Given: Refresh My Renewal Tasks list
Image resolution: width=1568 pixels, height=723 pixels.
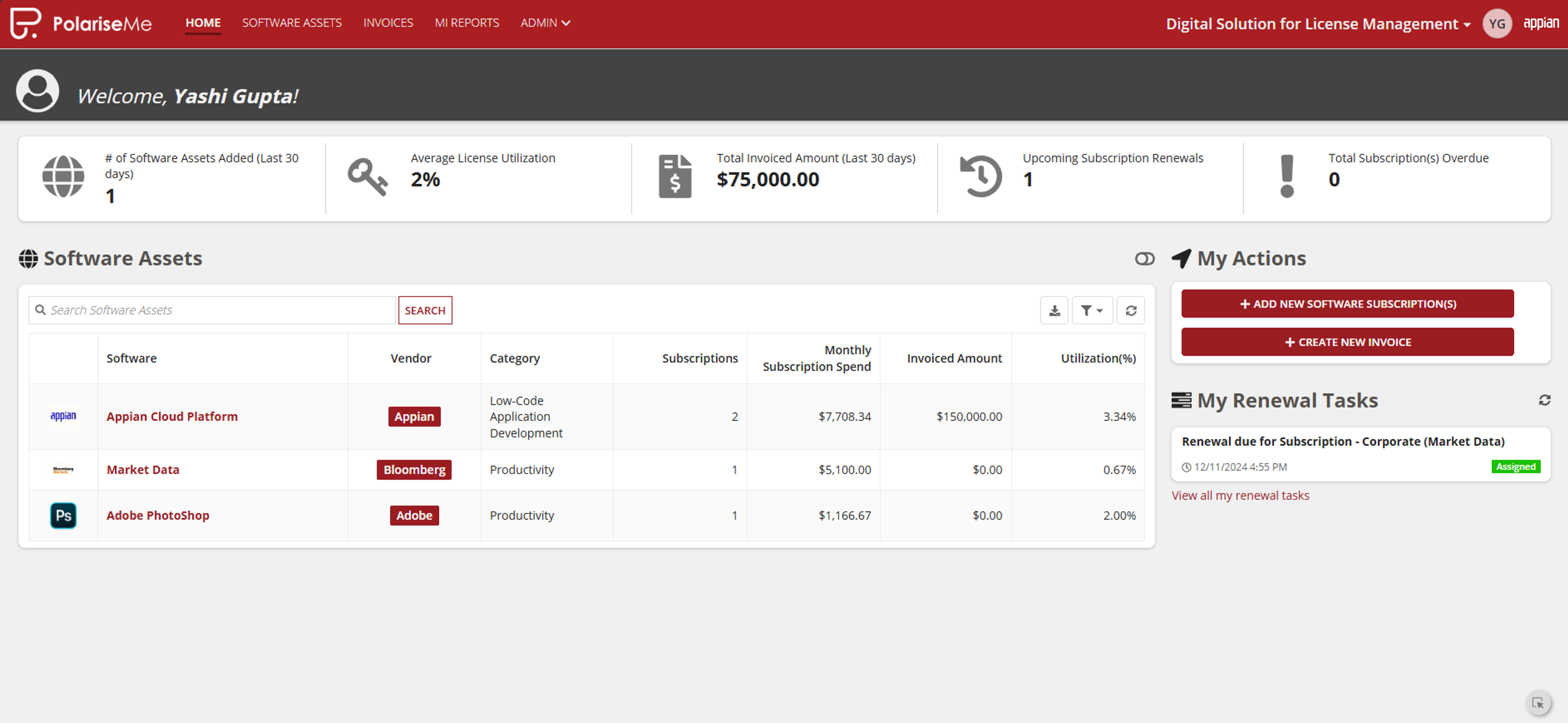Looking at the screenshot, I should pyautogui.click(x=1545, y=400).
